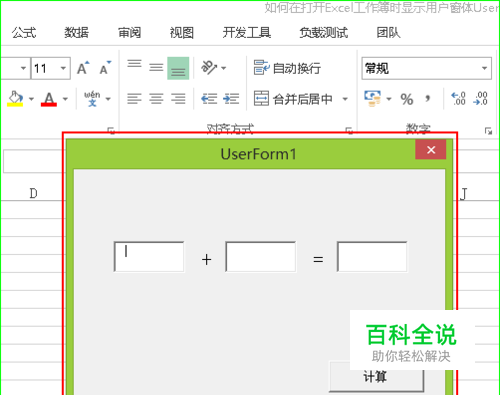500x395 pixels.
Task: Center text horizontally
Action: click(156, 99)
